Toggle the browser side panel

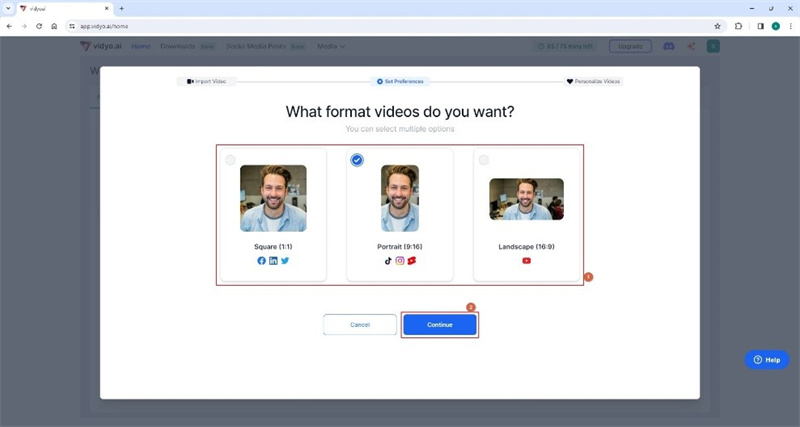tap(760, 26)
